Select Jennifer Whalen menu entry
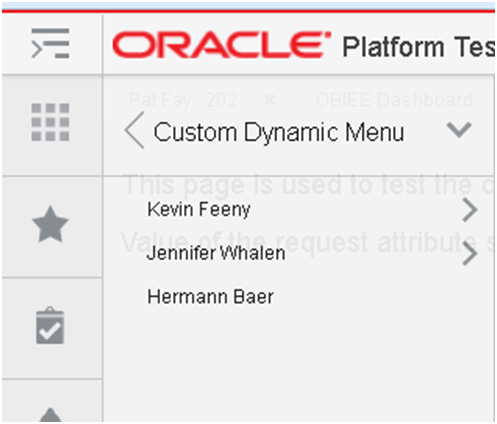Viewport: 497px width, 424px height. point(216,253)
